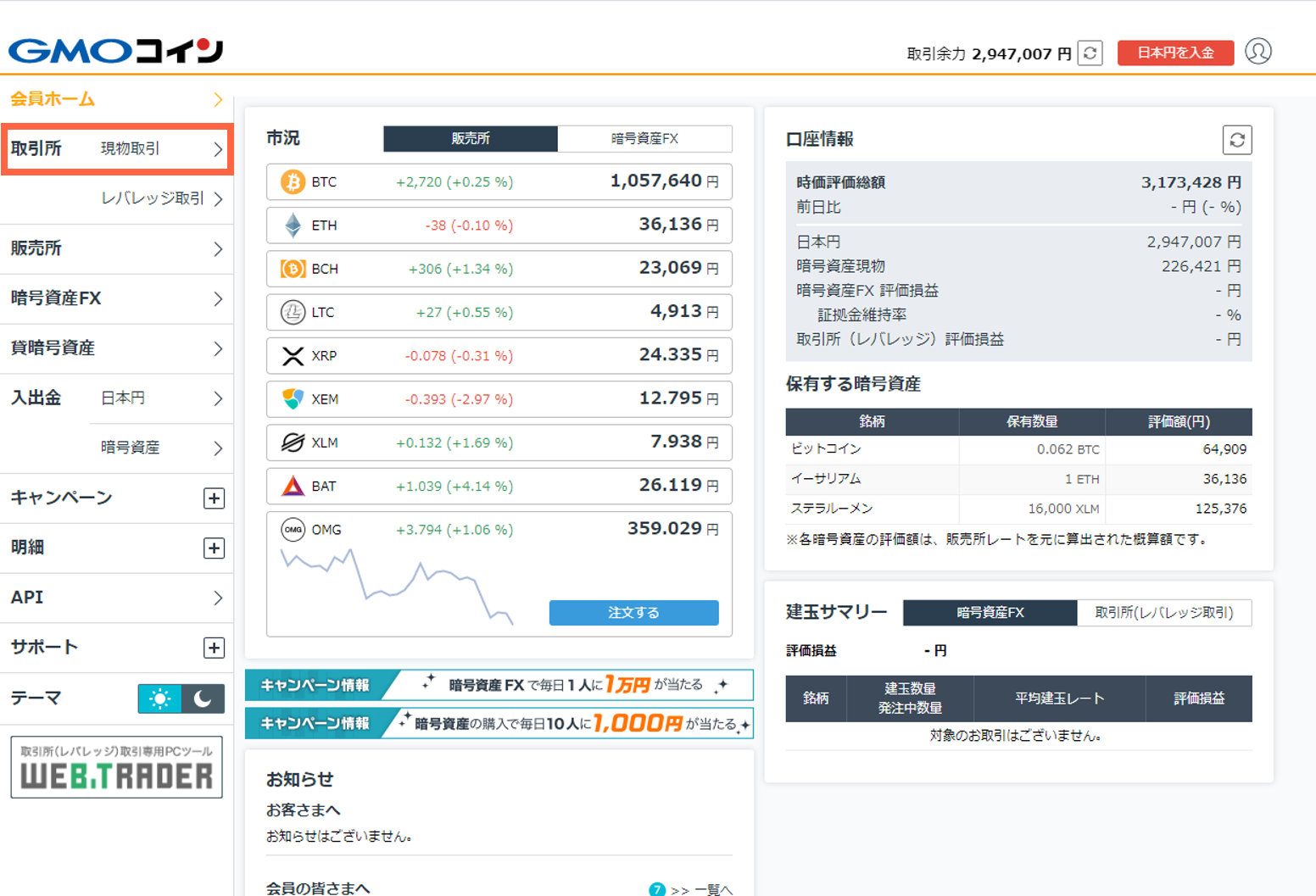
Task: Switch 建玉サマリー to 取引所(レバレッジ)
Action: tap(1164, 612)
